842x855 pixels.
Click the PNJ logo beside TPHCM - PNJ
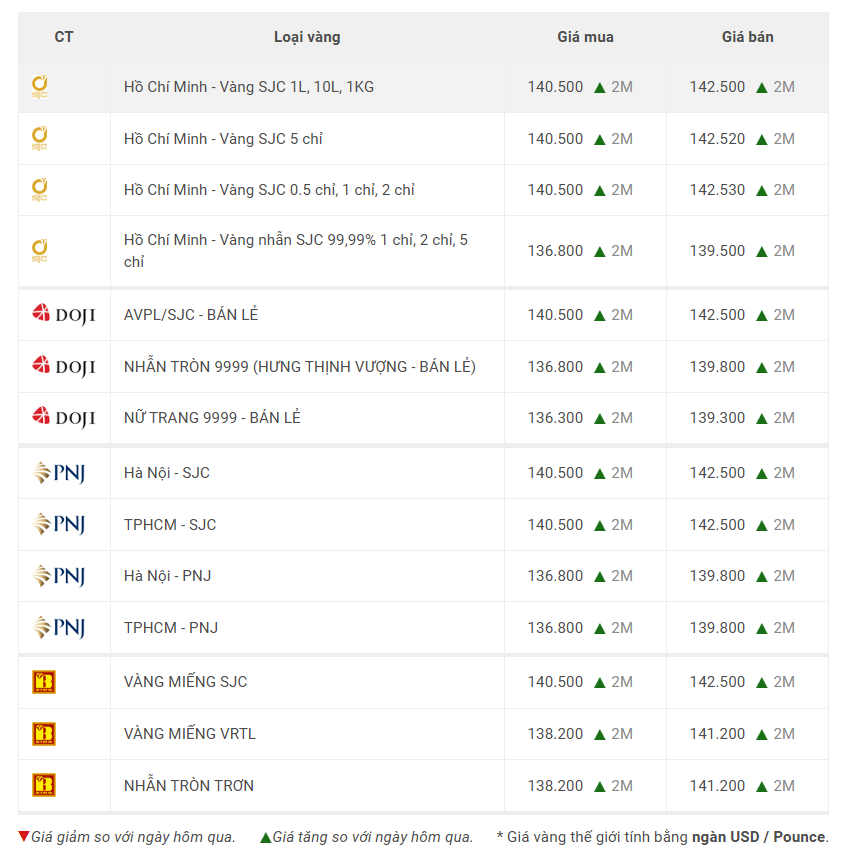59,628
